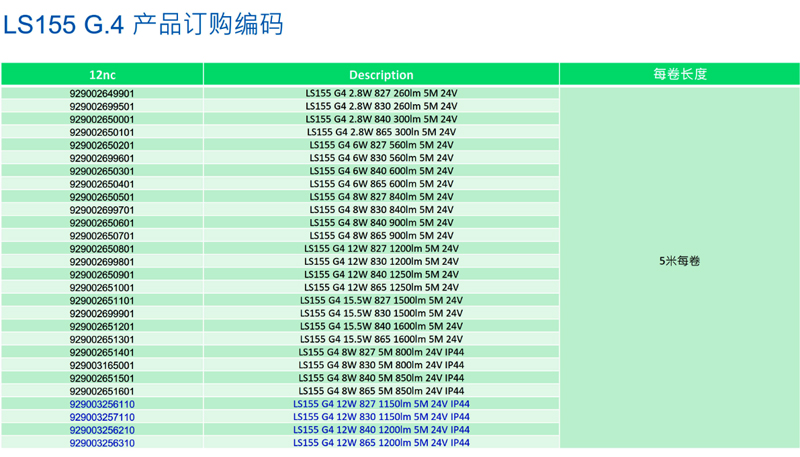Screen dimensions: 800x457
Task: Click the slide title 'LS155 G.4 产品订购编码'
Action: [143, 24]
